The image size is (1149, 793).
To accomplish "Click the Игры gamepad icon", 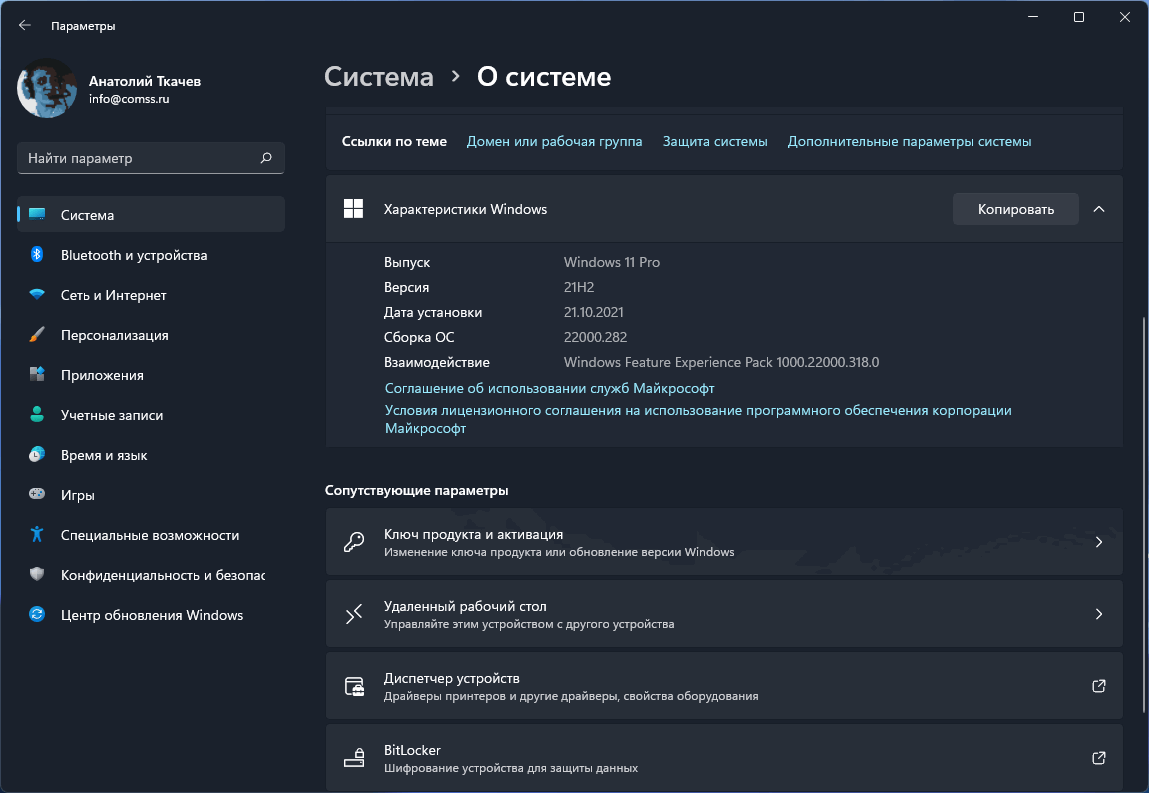I will 37,495.
